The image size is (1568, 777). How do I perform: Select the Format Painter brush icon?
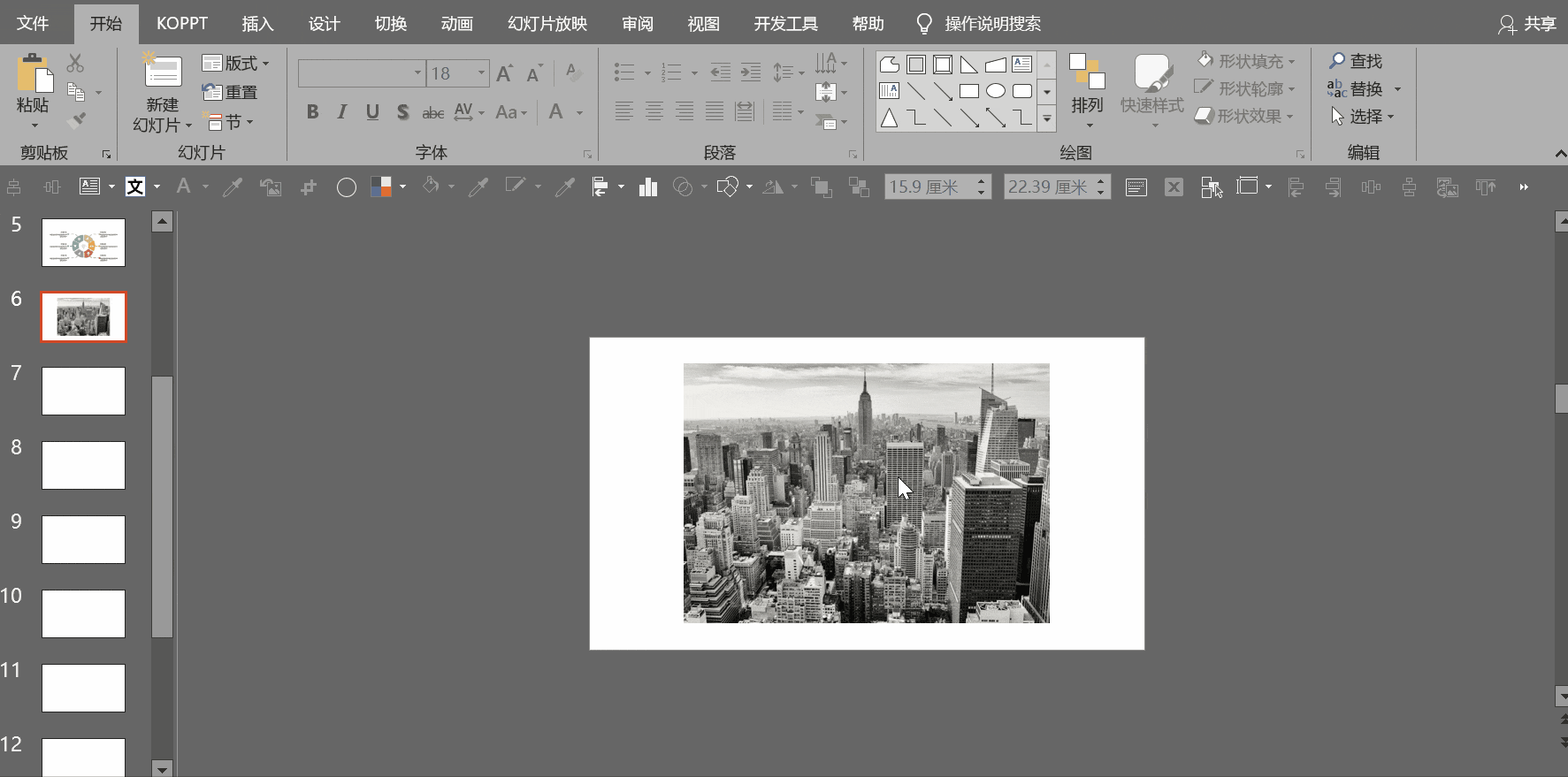pyautogui.click(x=77, y=120)
